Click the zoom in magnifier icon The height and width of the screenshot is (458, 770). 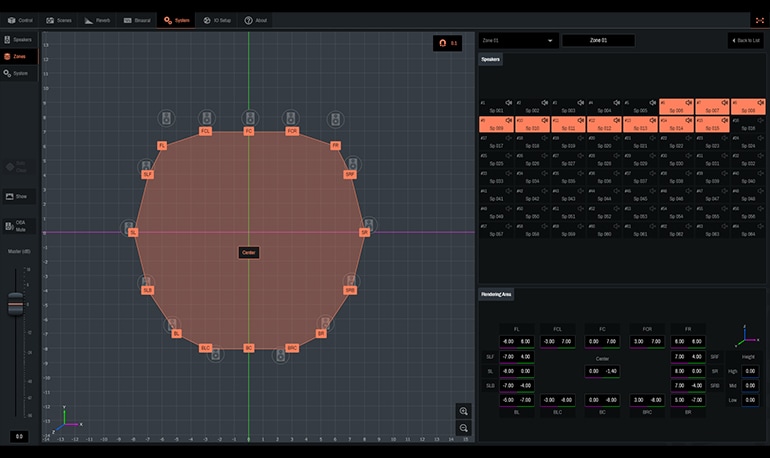[x=463, y=411]
